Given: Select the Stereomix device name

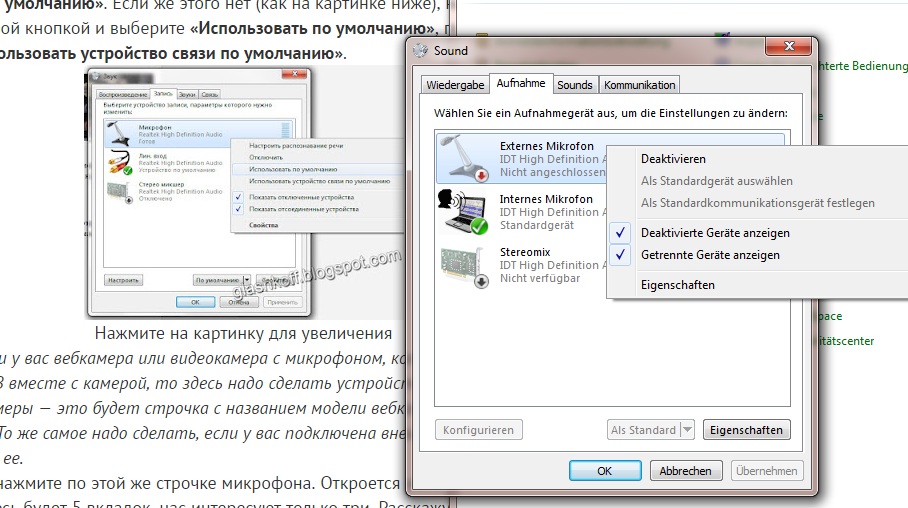Looking at the screenshot, I should [x=525, y=252].
